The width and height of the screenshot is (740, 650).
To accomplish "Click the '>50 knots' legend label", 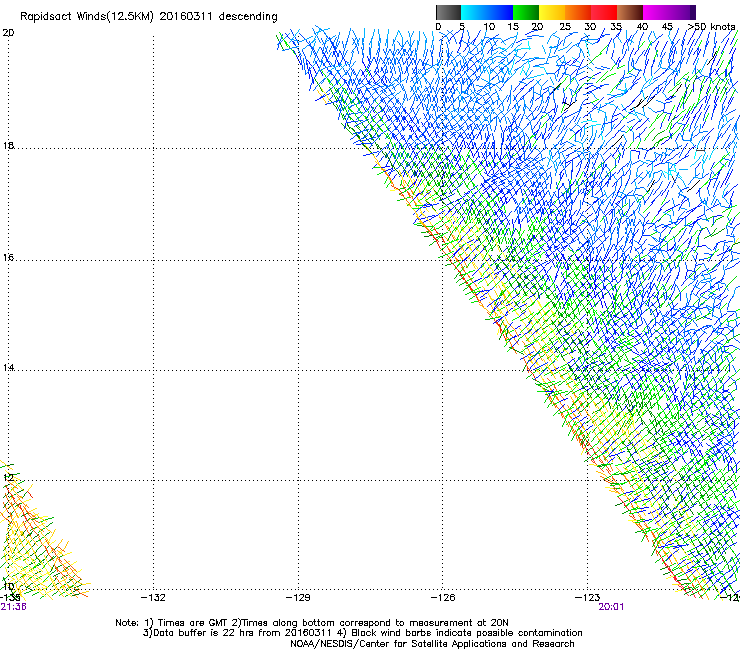I will tap(711, 27).
